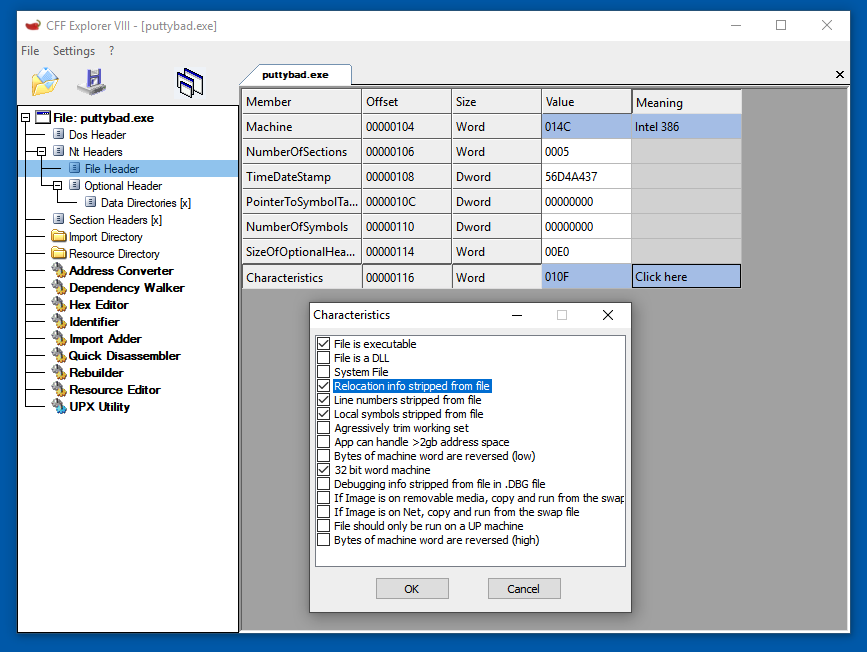
Task: Check If Image is on Net swap option
Action: (x=323, y=512)
